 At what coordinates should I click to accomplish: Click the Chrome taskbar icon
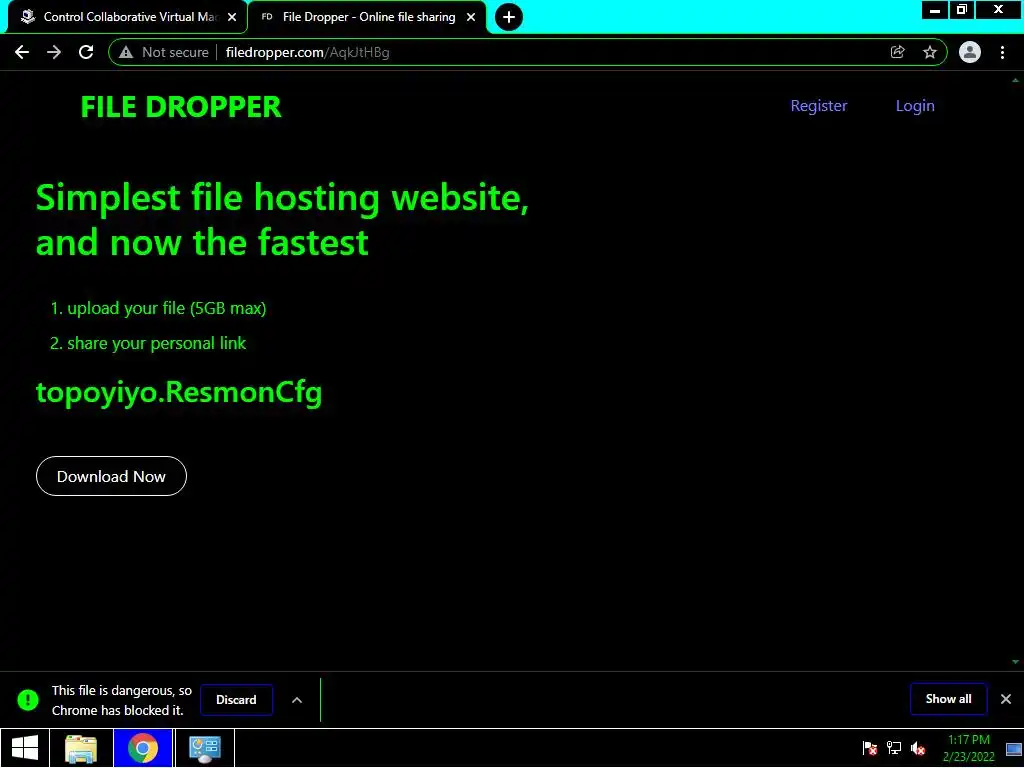[143, 748]
